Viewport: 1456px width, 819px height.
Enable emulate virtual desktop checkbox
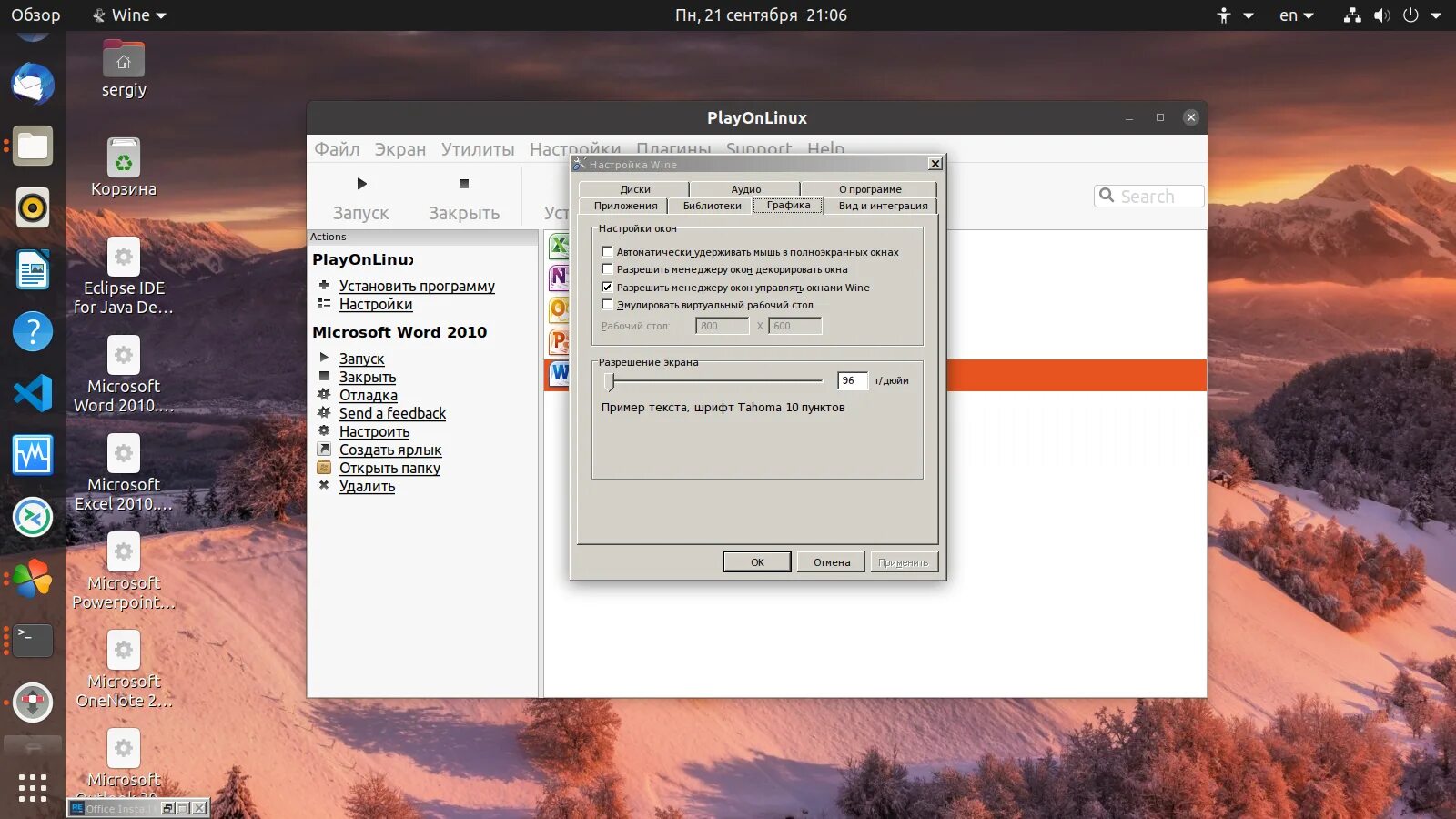(x=607, y=305)
